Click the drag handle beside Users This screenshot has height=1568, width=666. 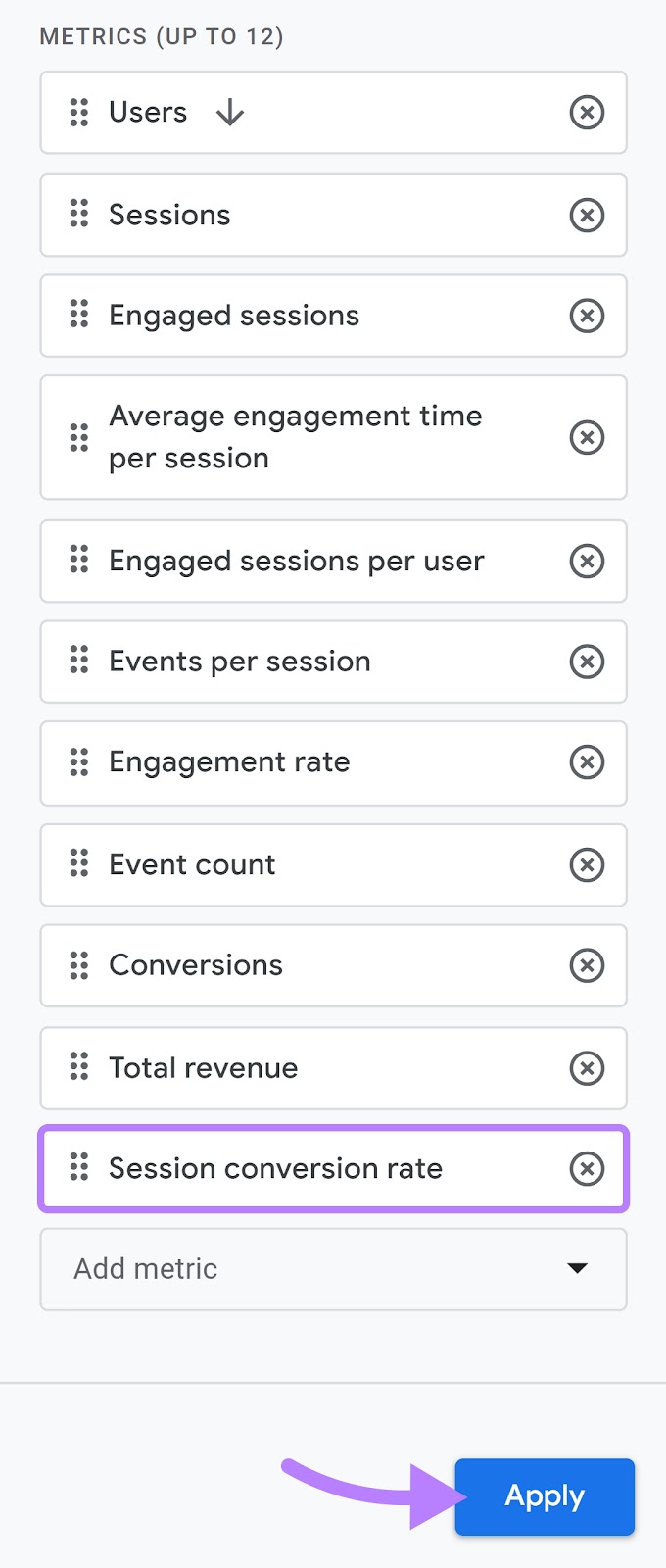79,113
